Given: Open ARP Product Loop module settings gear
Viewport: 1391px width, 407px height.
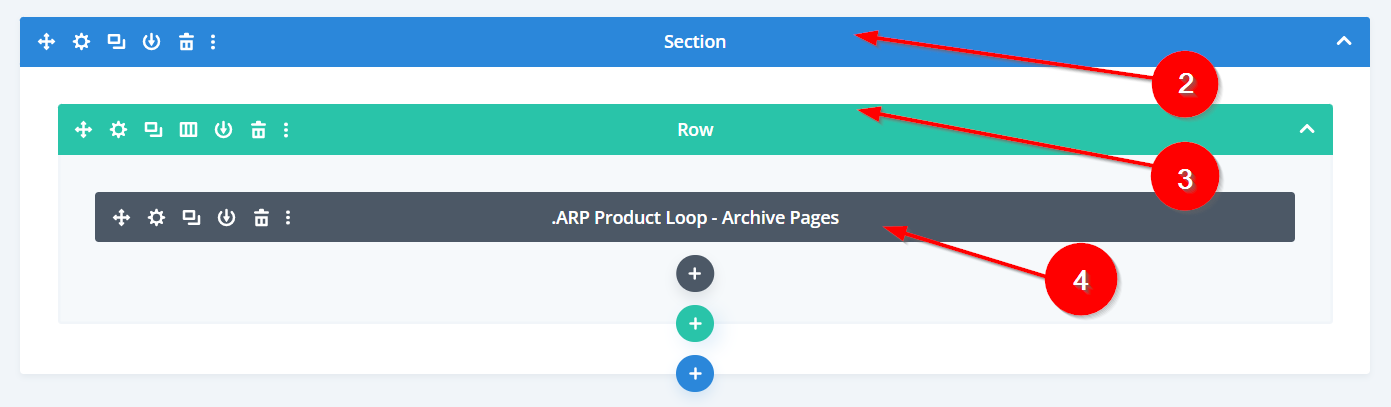Looking at the screenshot, I should click(x=156, y=217).
